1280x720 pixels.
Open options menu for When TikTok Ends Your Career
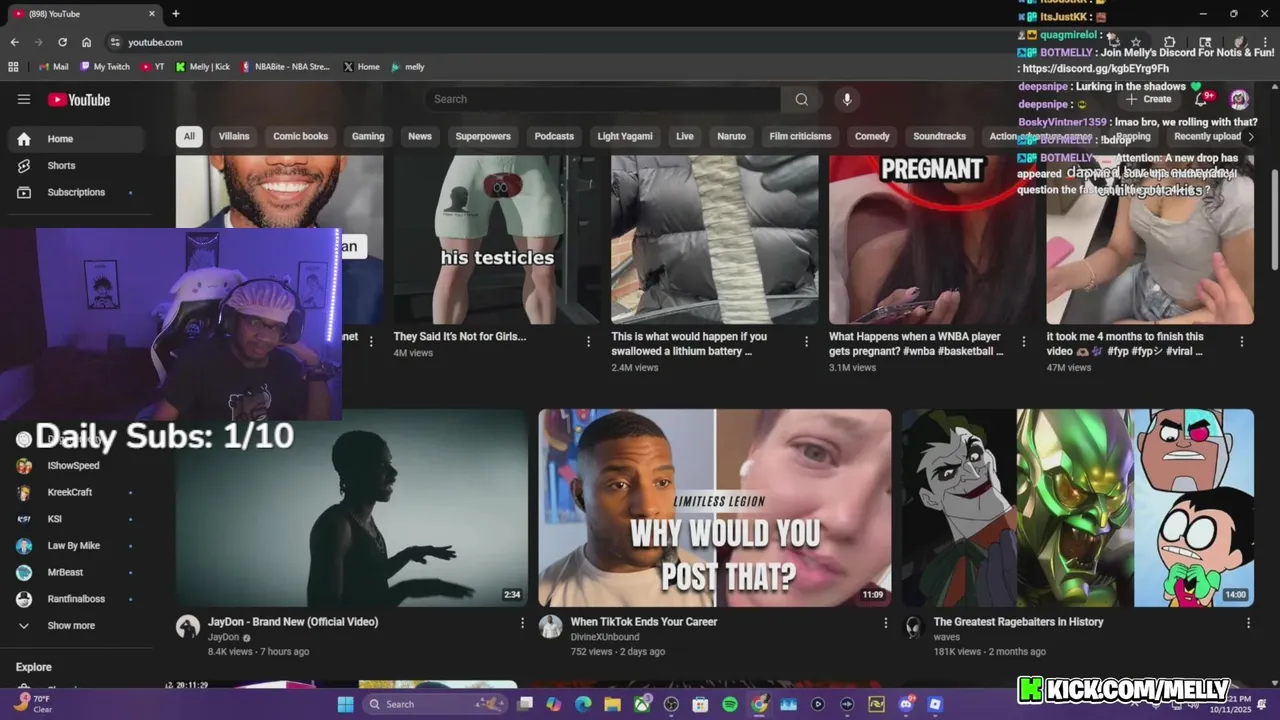pyautogui.click(x=885, y=623)
